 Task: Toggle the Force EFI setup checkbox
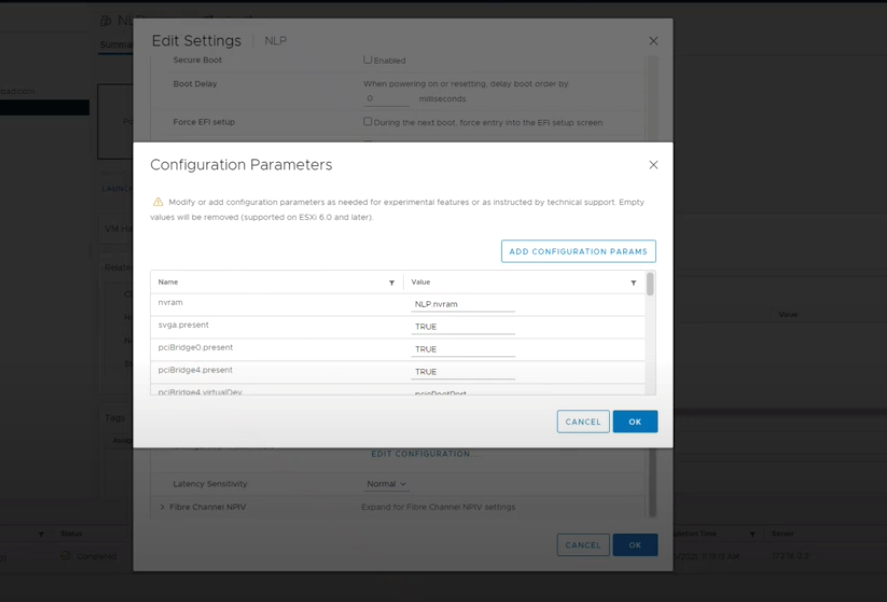click(367, 122)
